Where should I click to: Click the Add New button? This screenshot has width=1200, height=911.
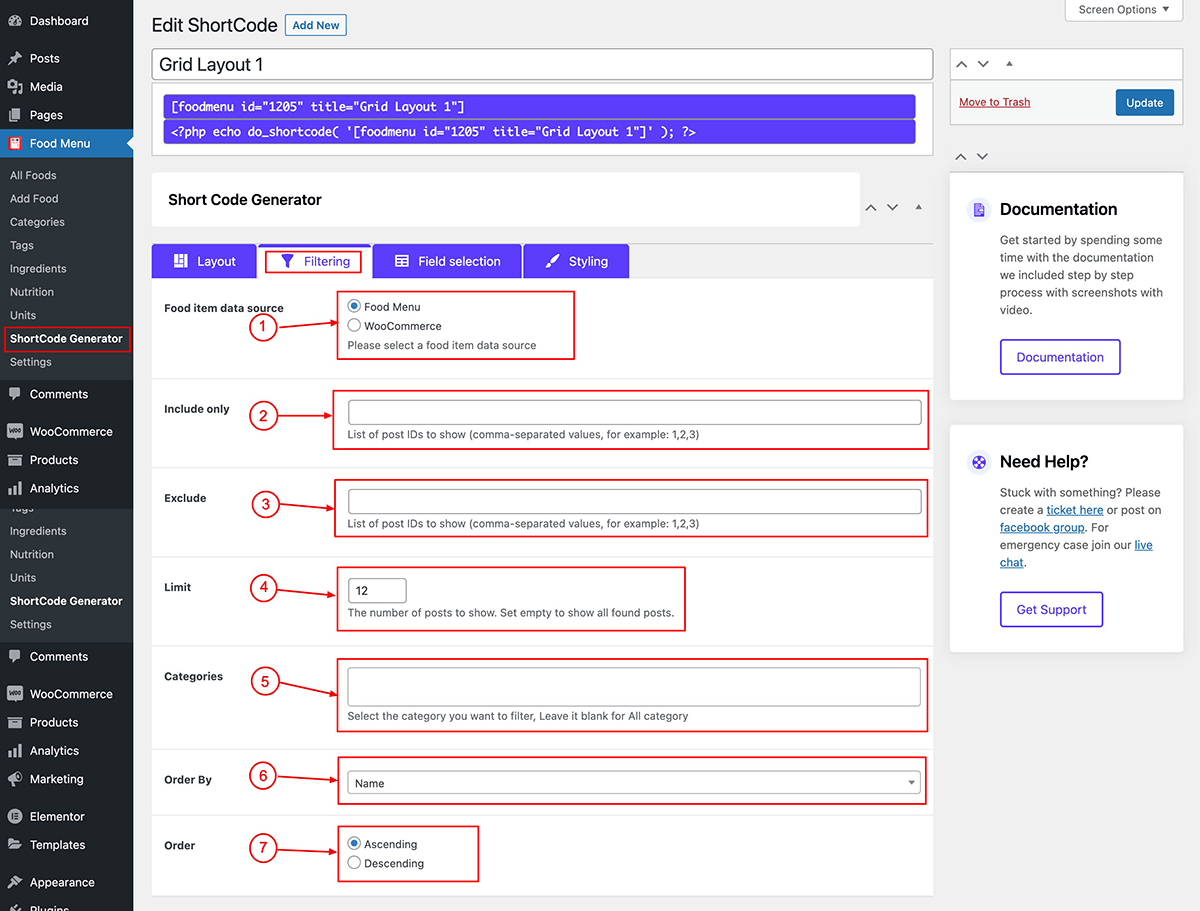(x=316, y=25)
